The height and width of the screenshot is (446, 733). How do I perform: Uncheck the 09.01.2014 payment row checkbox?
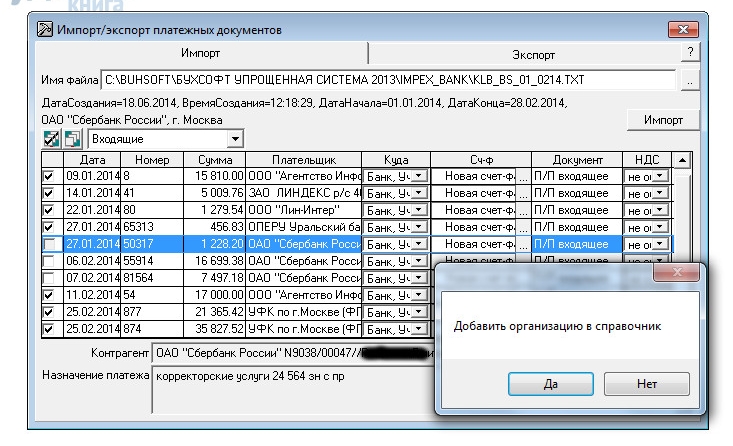pos(50,176)
